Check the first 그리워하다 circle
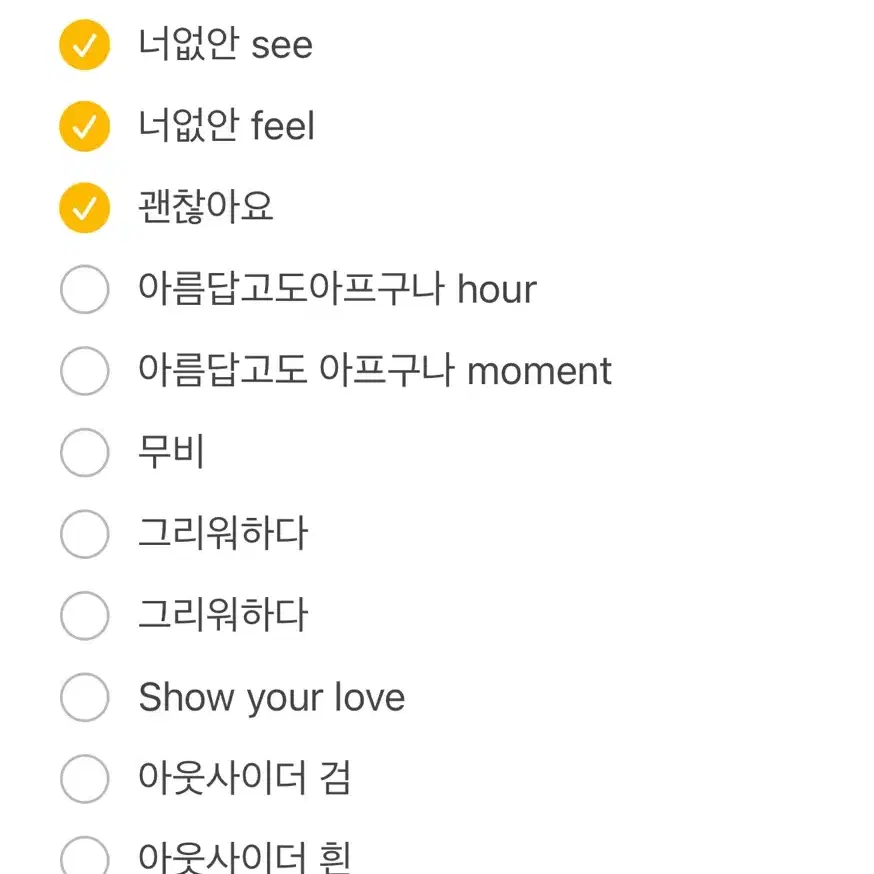The height and width of the screenshot is (874, 874). pos(85,534)
